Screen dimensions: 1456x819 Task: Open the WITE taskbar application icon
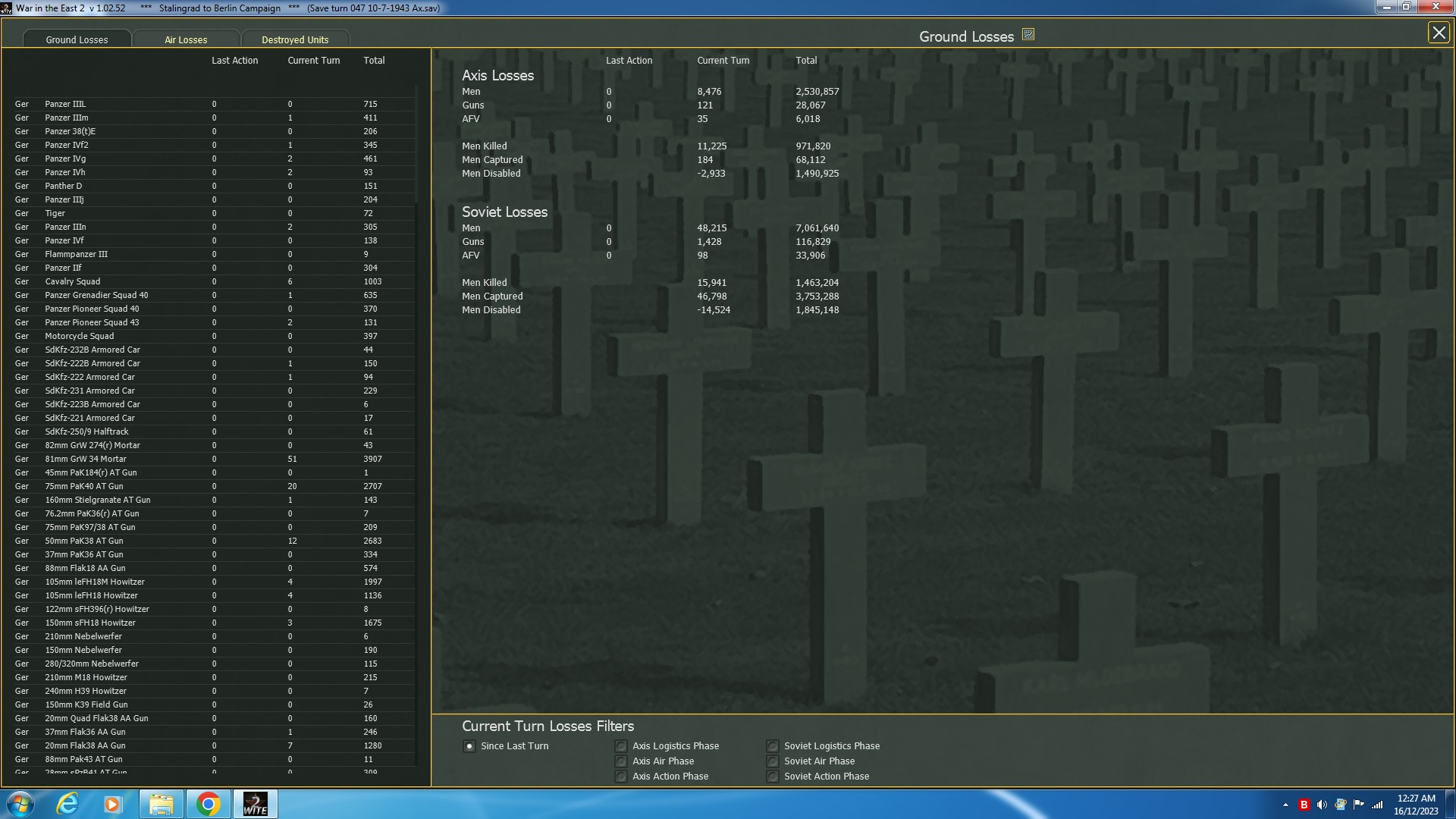coord(256,804)
